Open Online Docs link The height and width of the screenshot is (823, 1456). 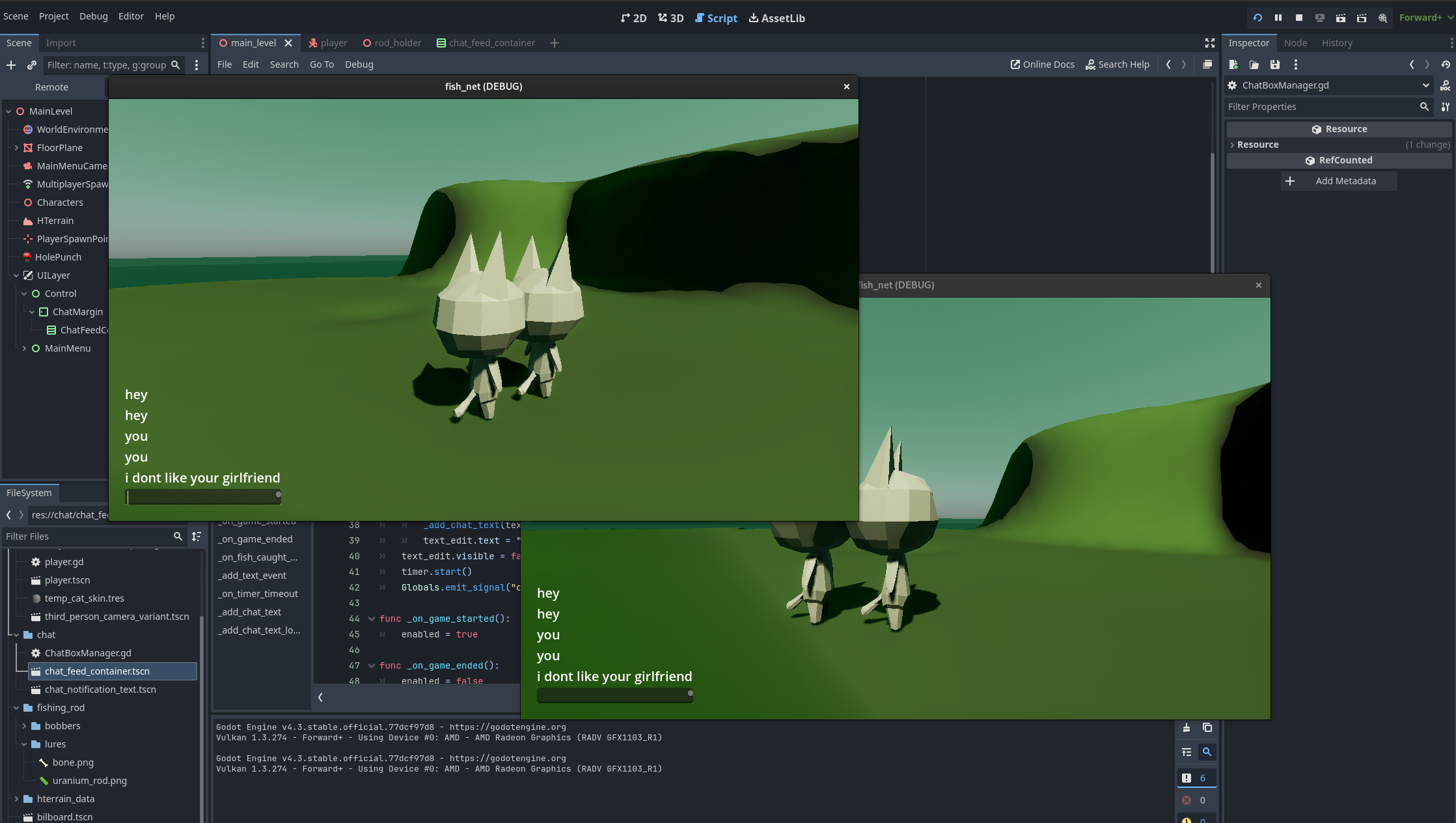[x=1042, y=64]
